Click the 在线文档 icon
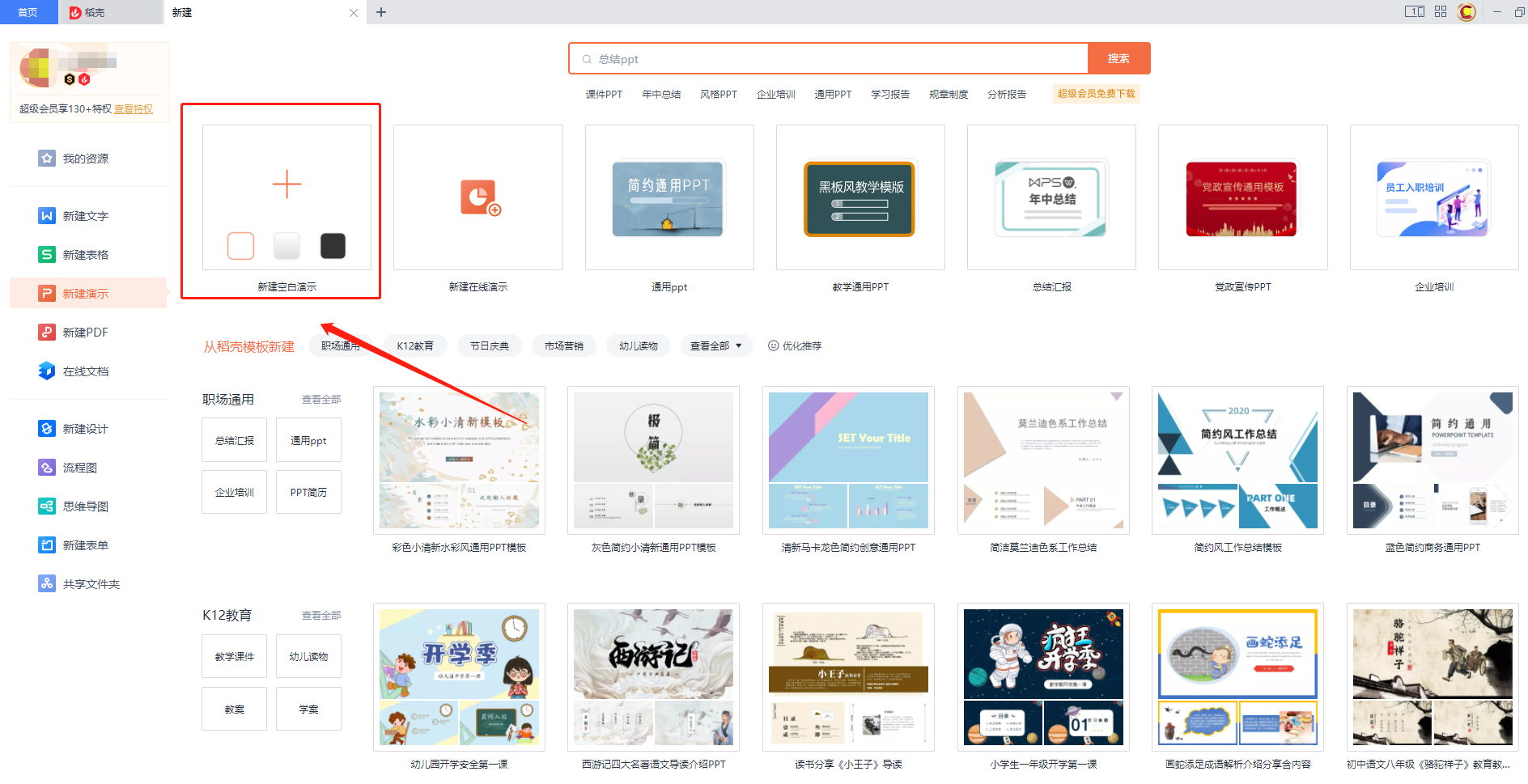The height and width of the screenshot is (784, 1528). click(x=47, y=371)
